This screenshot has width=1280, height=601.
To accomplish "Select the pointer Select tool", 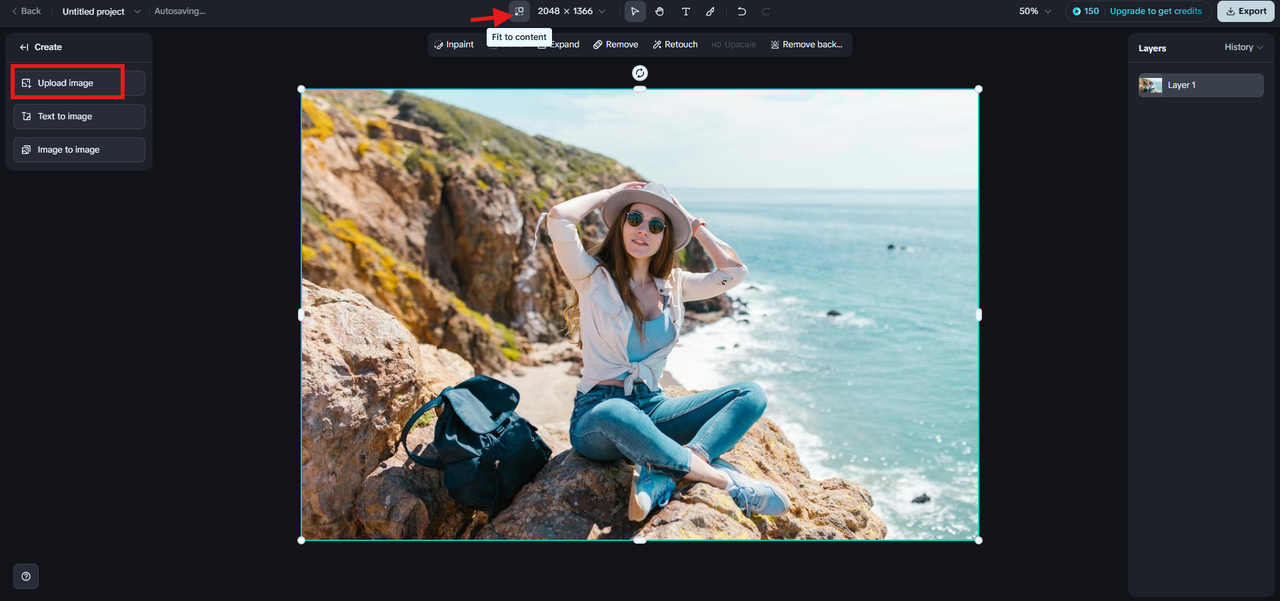I will pos(635,11).
